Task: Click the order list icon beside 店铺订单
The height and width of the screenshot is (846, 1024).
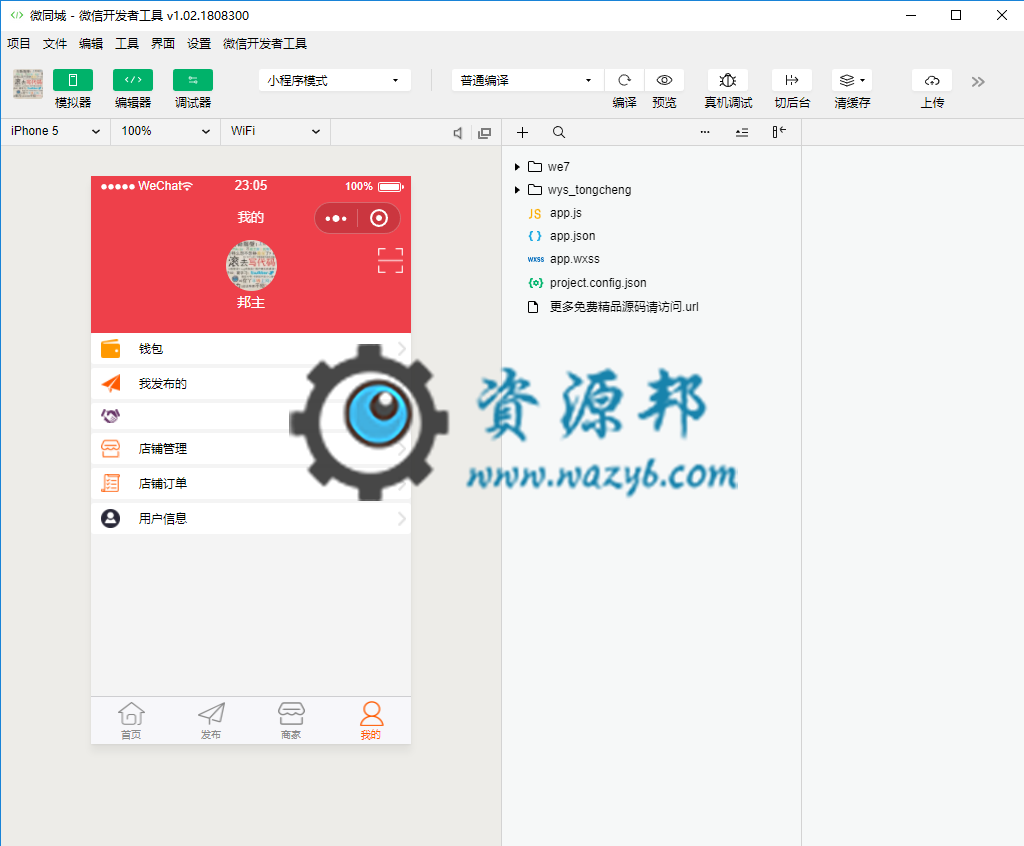Action: (110, 483)
